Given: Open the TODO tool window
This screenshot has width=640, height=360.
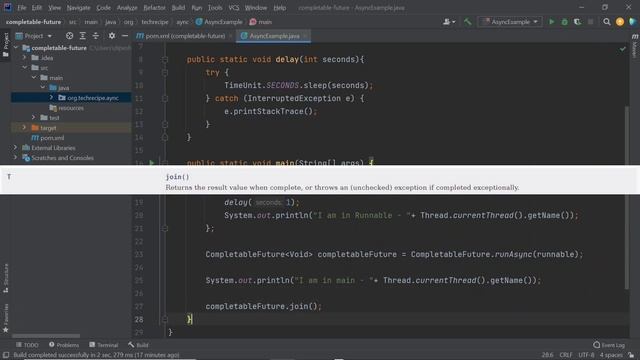Looking at the screenshot, I should tap(27, 345).
